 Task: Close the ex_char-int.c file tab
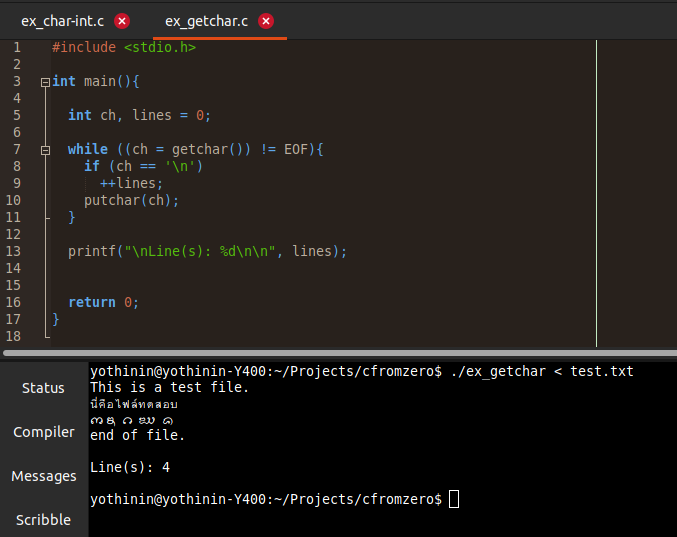(x=122, y=21)
